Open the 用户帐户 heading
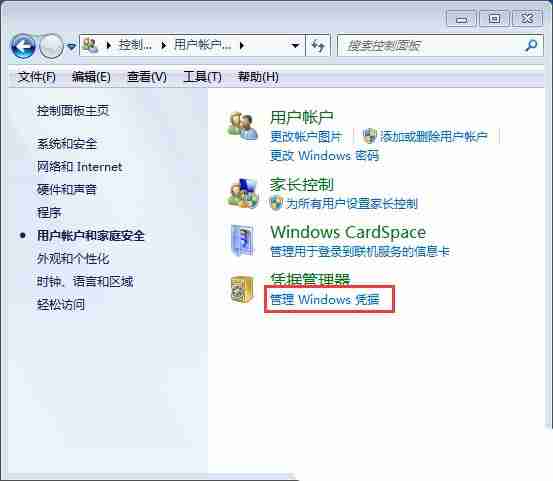The image size is (553, 481). pyautogui.click(x=302, y=117)
